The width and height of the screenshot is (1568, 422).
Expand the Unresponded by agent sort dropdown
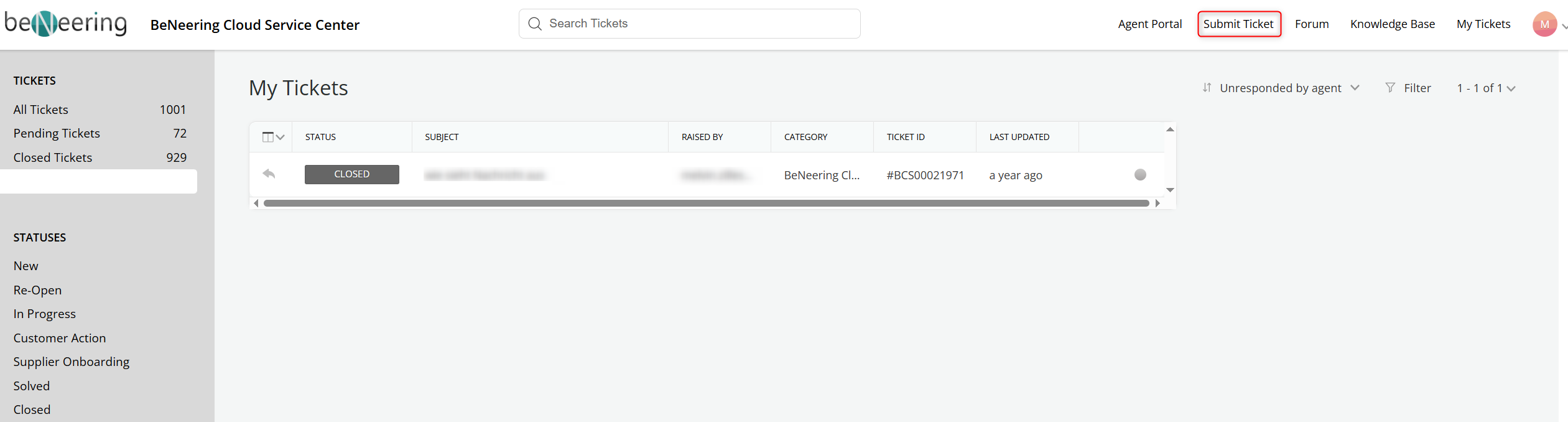[1355, 88]
